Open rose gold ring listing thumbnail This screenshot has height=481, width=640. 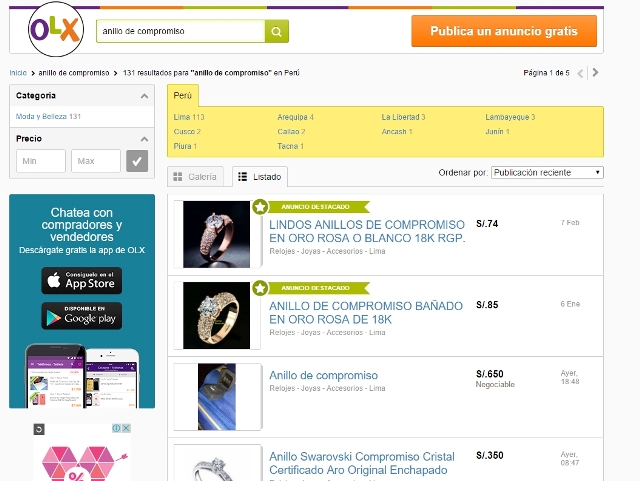pyautogui.click(x=216, y=234)
